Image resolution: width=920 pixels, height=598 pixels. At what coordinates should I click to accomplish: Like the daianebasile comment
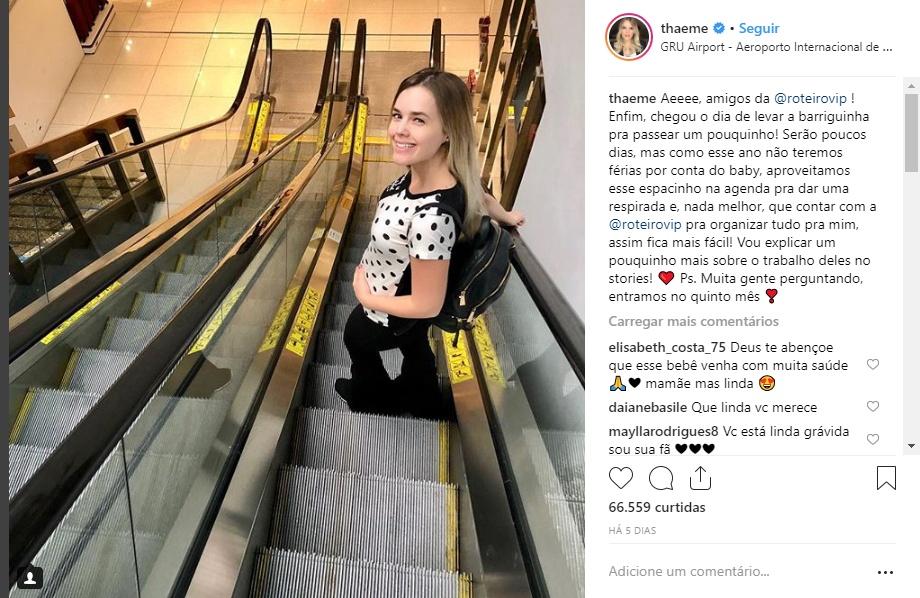(x=873, y=407)
